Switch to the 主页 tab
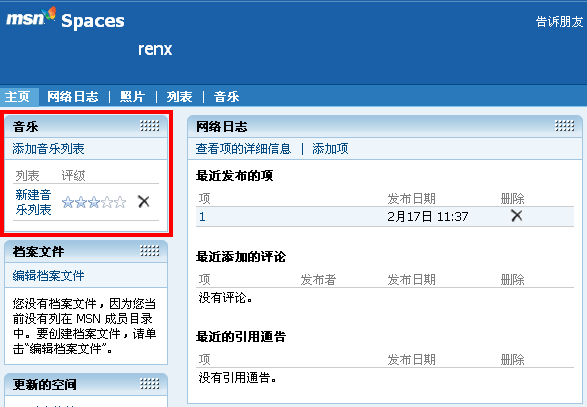This screenshot has height=407, width=587. click(x=17, y=97)
